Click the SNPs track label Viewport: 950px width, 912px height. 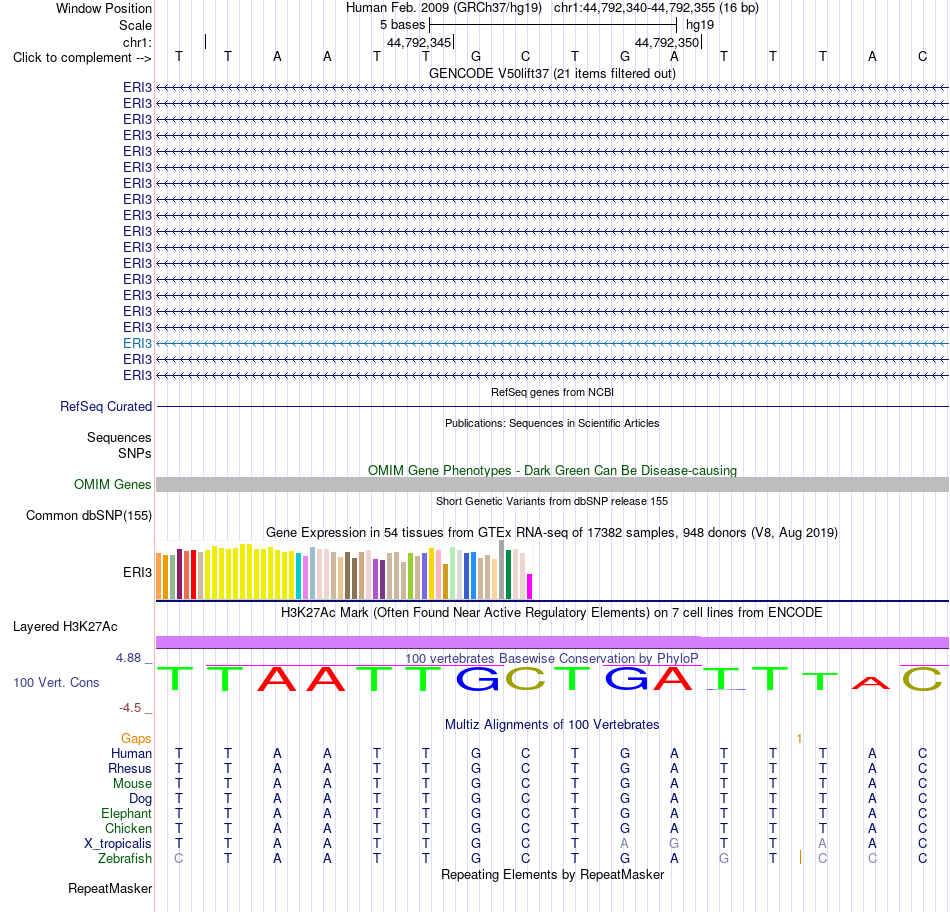coord(135,453)
